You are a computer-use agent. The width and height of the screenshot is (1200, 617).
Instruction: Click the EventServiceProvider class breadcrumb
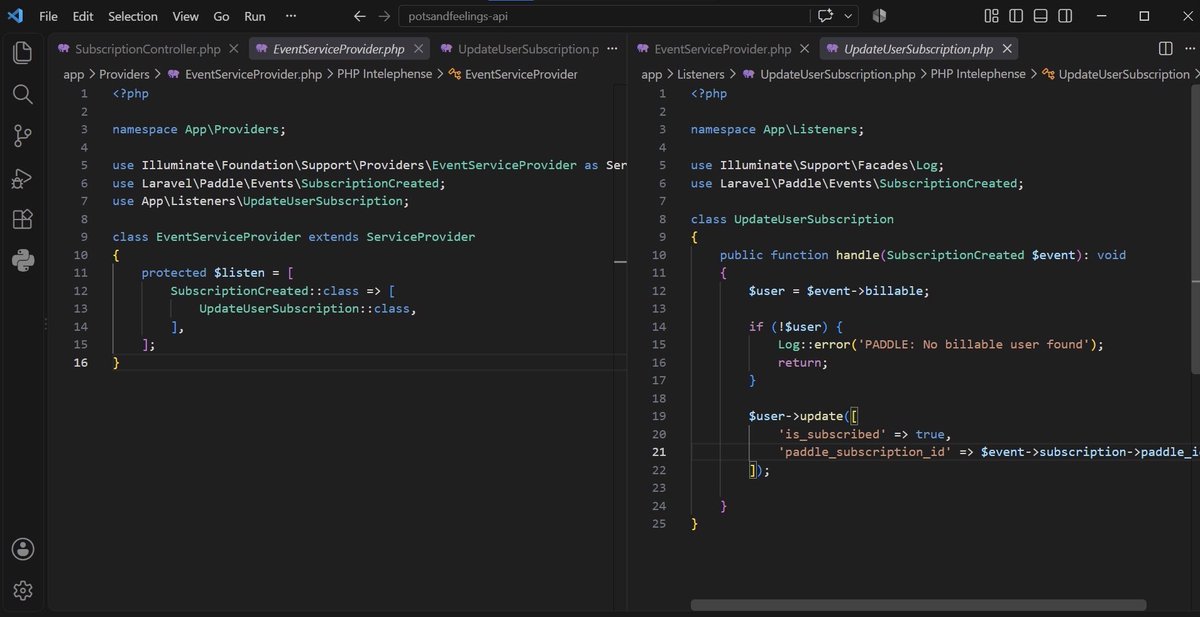click(x=513, y=74)
